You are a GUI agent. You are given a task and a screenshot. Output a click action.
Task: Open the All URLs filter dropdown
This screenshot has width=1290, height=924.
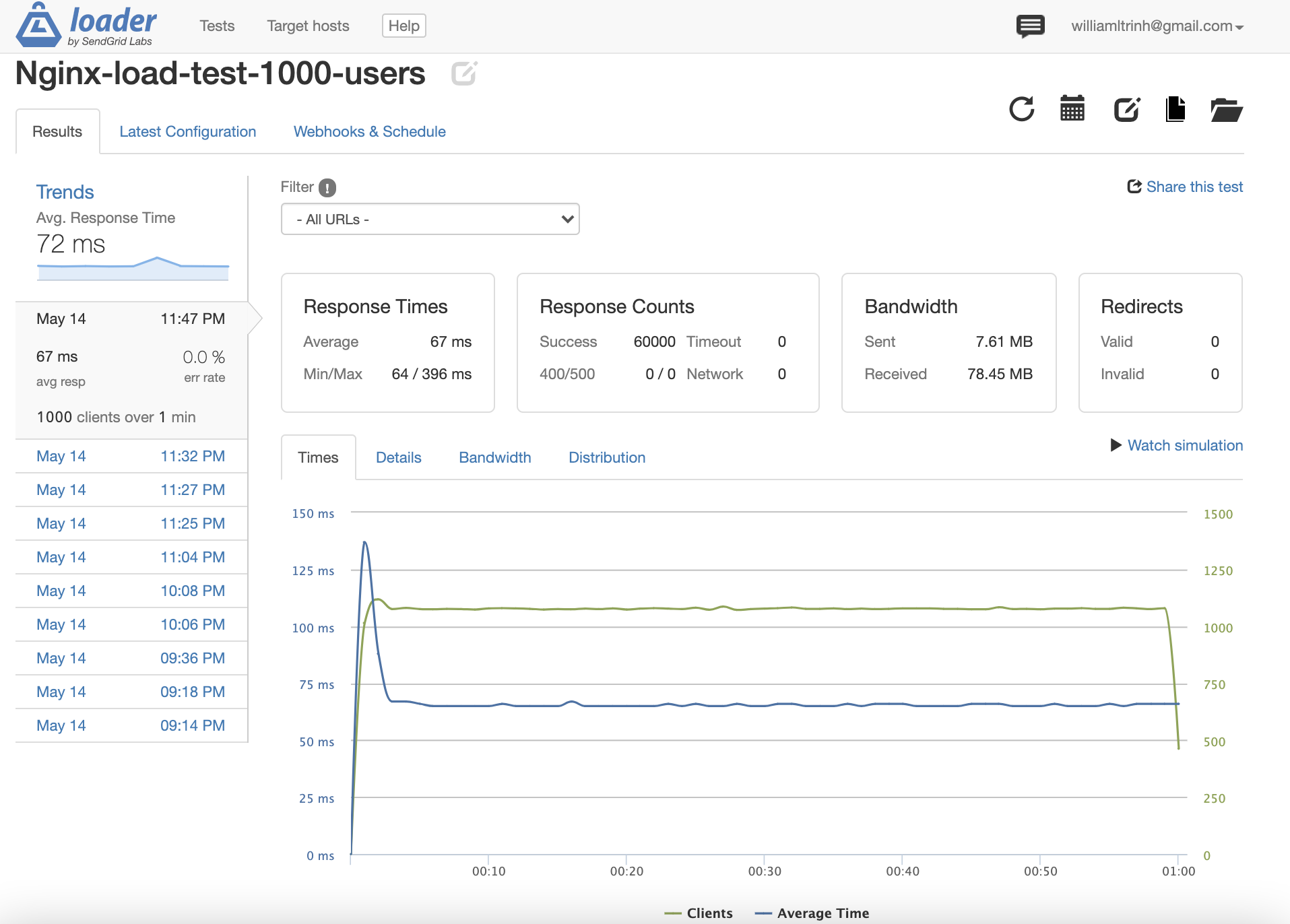(430, 220)
